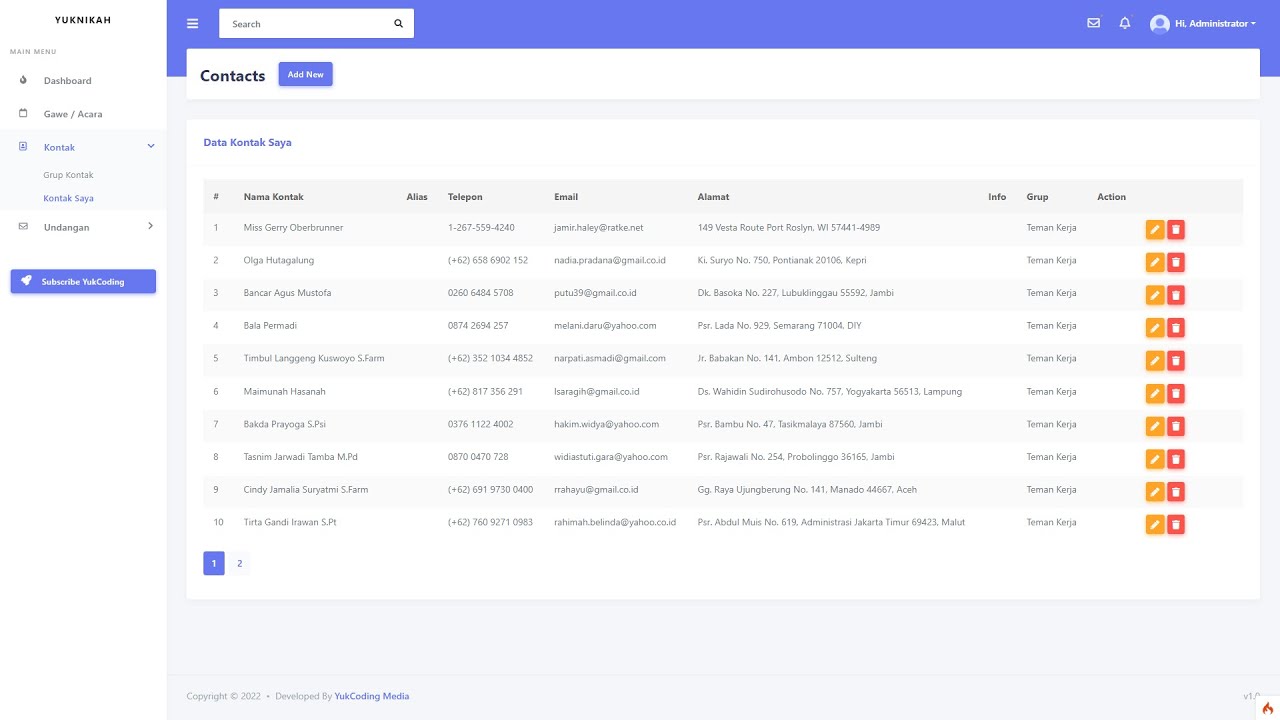Screen dimensions: 1280x720
Task: Click the fire icon at bottom-right corner
Action: [1268, 708]
